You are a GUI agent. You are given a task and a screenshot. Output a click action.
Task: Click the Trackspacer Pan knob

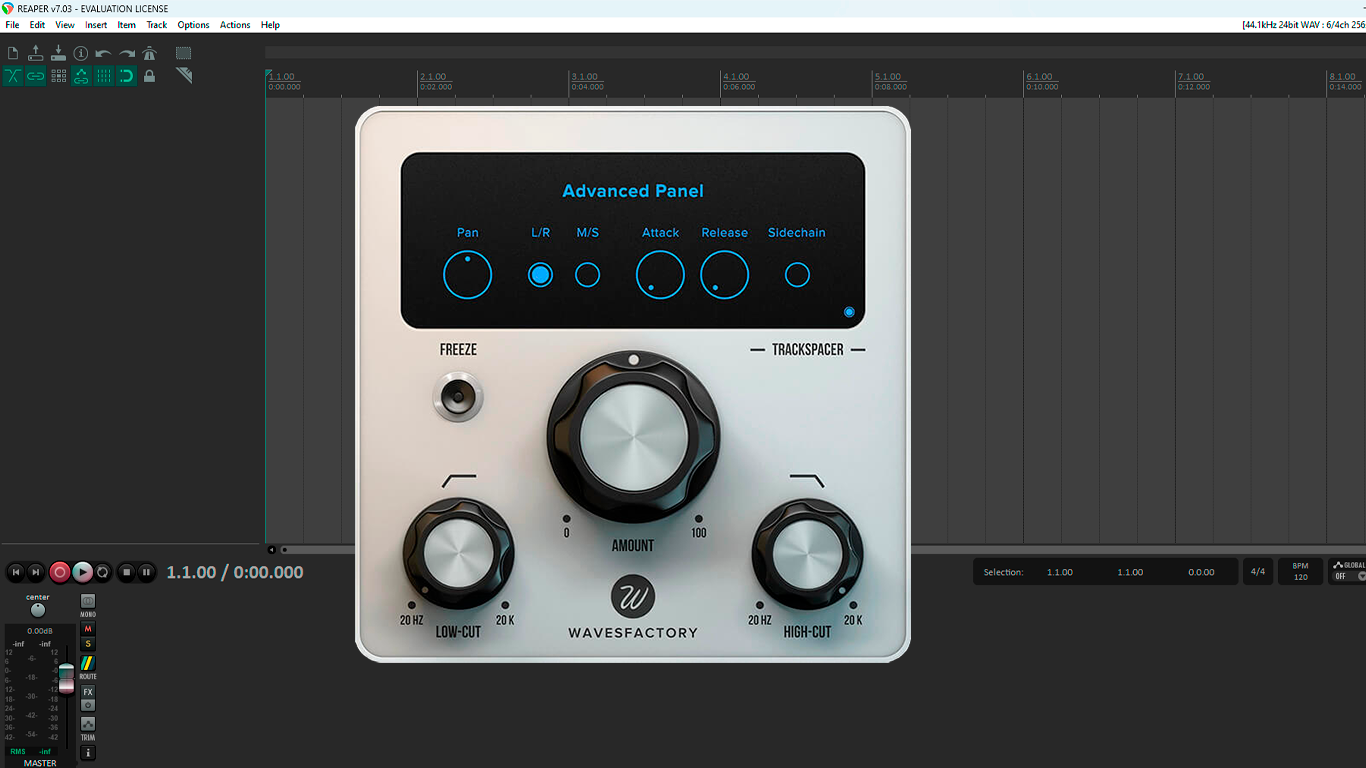[x=468, y=275]
